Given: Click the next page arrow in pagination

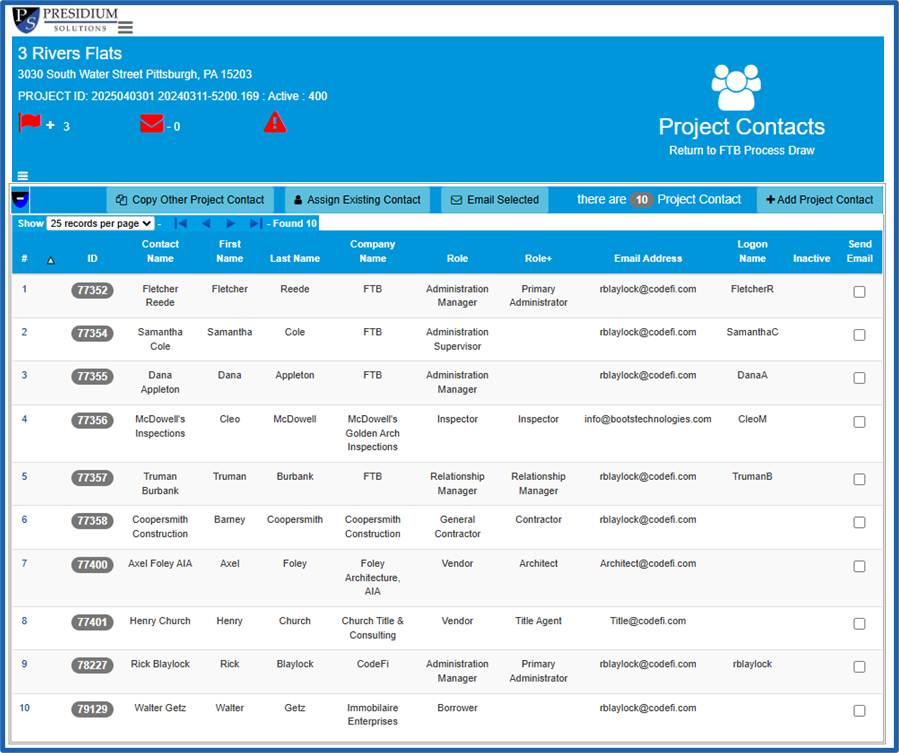Looking at the screenshot, I should (x=230, y=223).
